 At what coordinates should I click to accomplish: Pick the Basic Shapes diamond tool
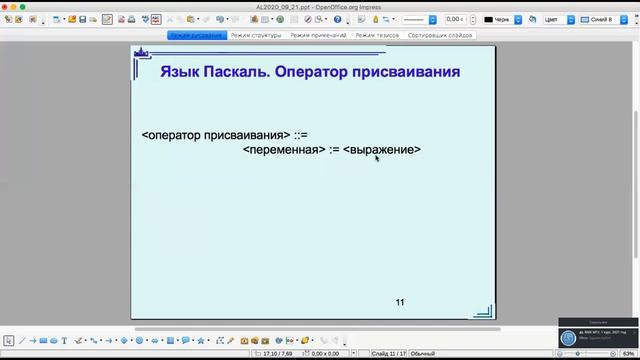124,340
